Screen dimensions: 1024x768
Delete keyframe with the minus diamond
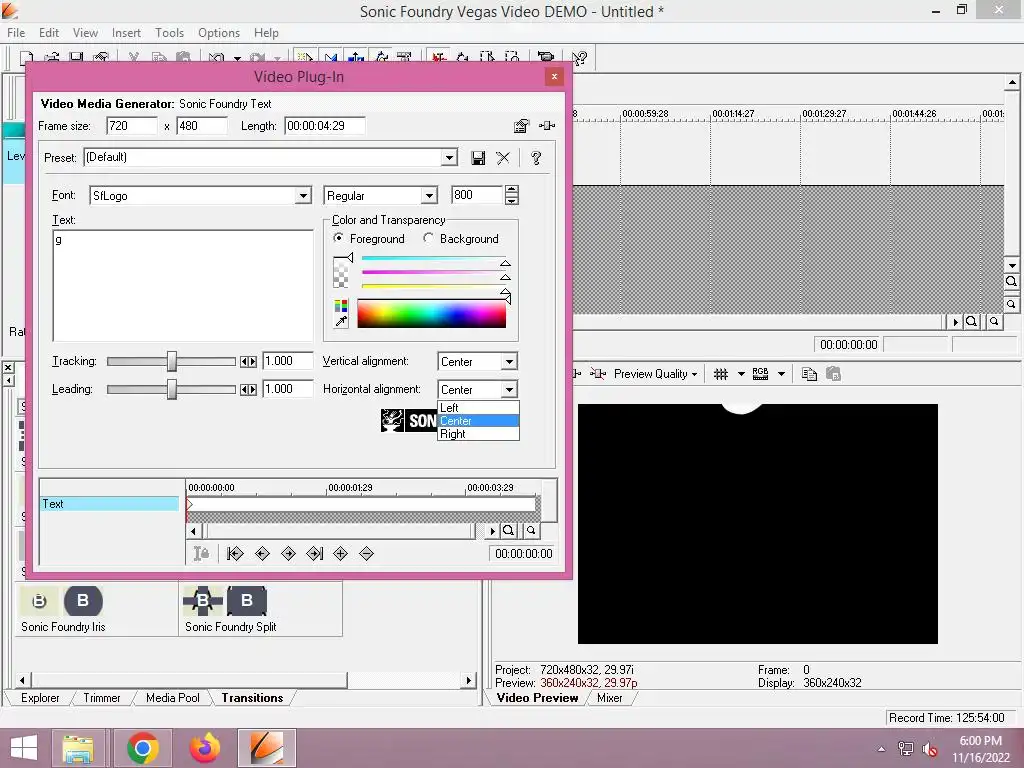(366, 554)
